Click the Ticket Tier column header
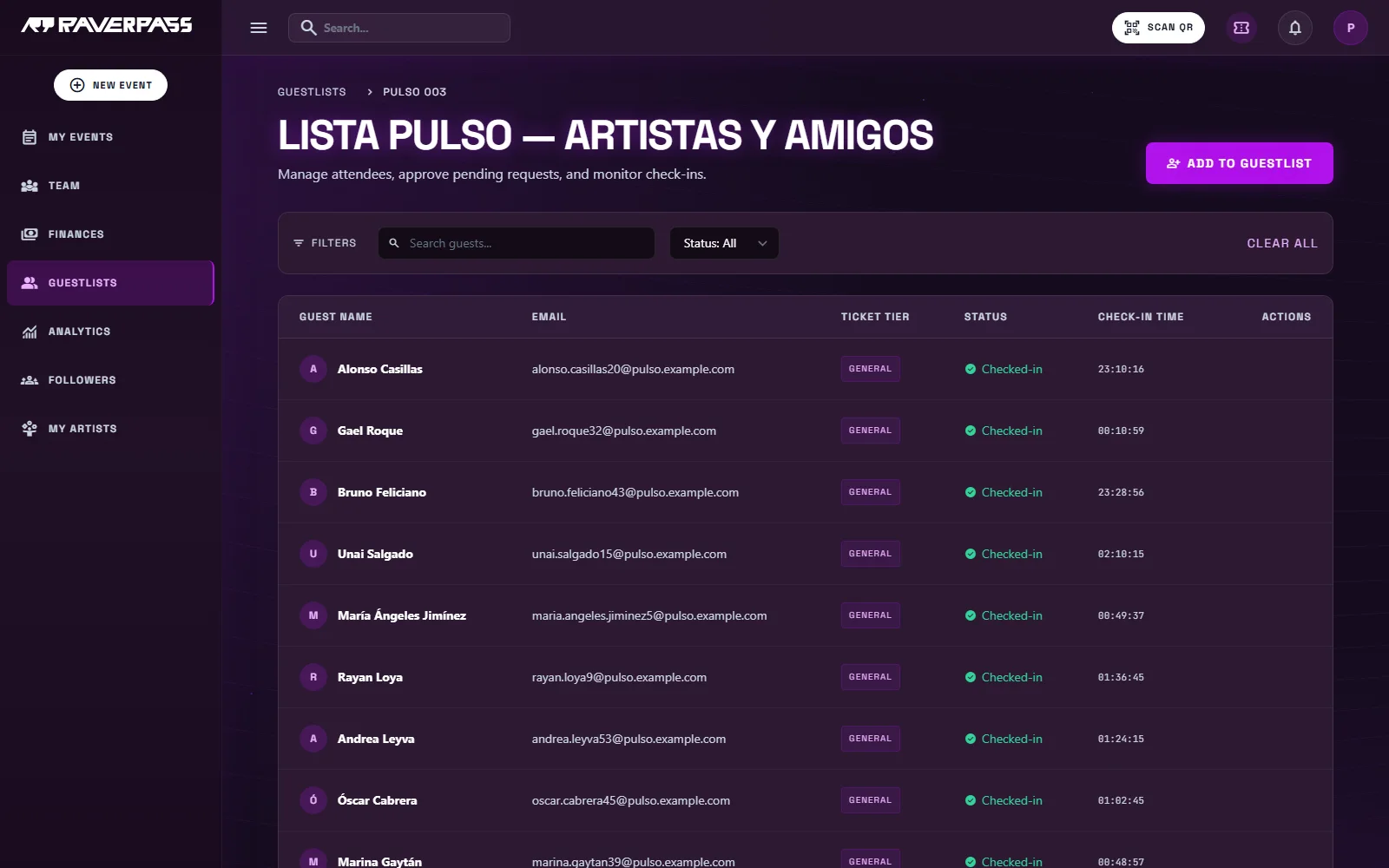The image size is (1389, 868). coord(875,317)
